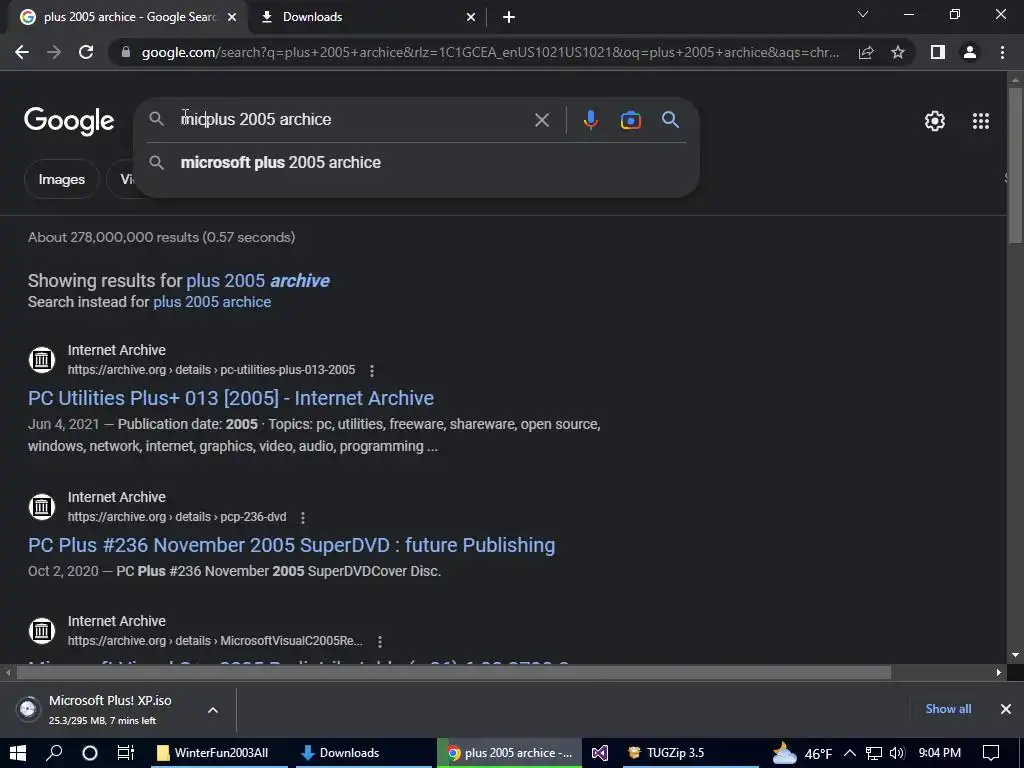Start voice search with microphone icon
Viewport: 1024px width, 768px height.
(590, 120)
